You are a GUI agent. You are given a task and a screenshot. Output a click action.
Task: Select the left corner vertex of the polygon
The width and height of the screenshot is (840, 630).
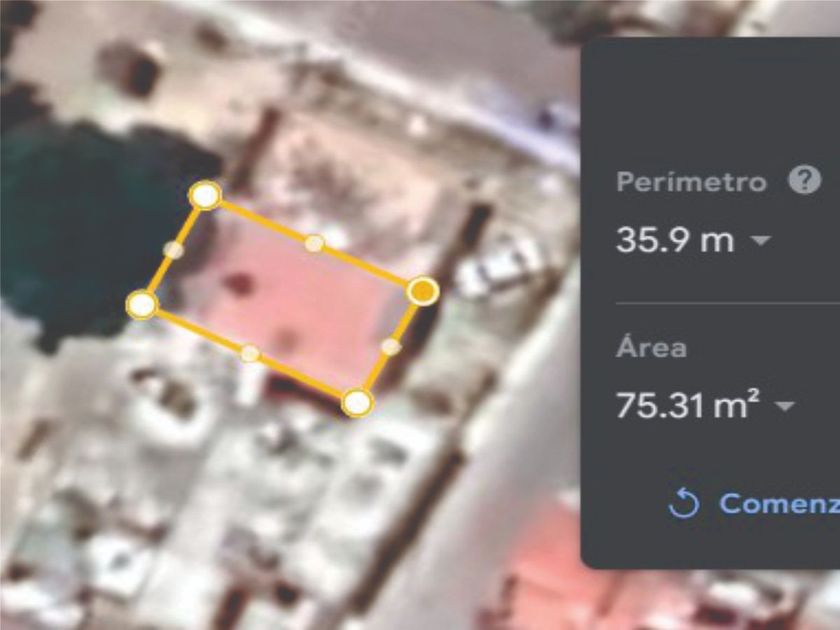pyautogui.click(x=142, y=304)
